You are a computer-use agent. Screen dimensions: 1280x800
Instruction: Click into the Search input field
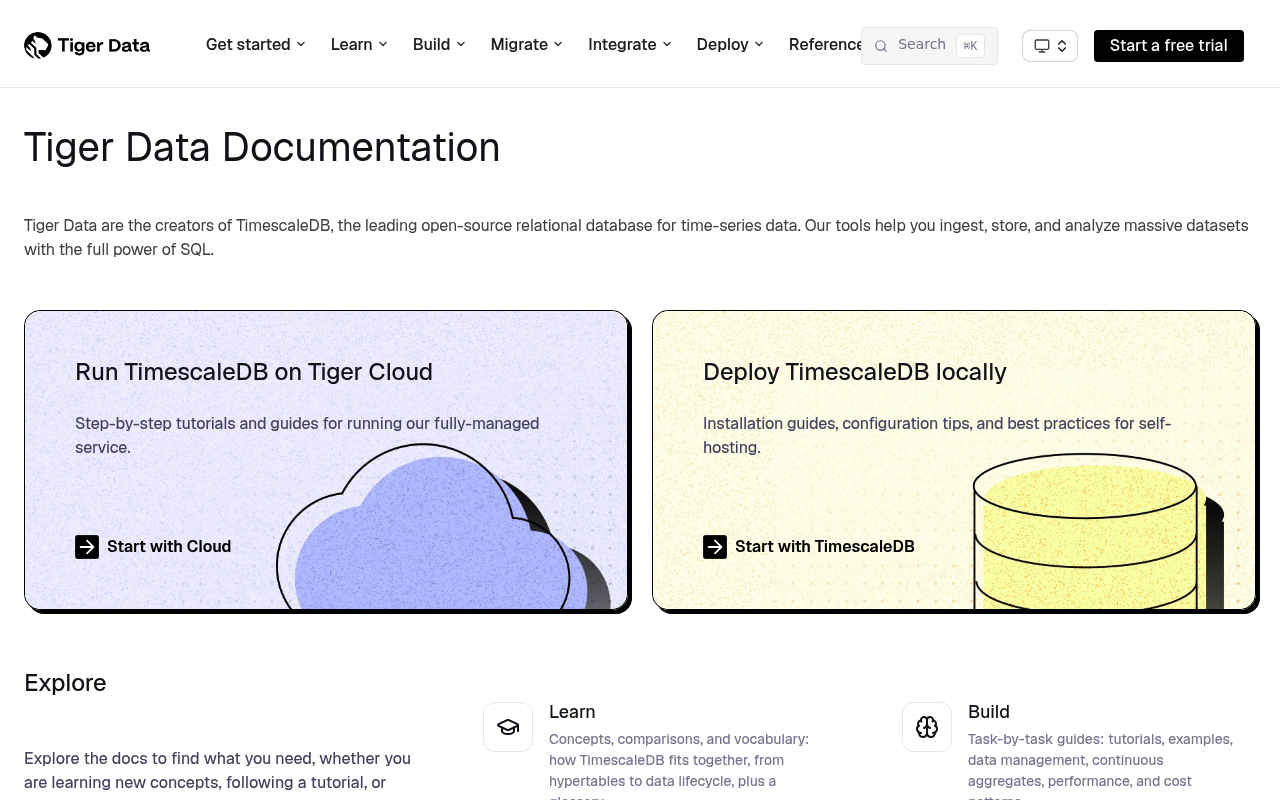click(929, 46)
